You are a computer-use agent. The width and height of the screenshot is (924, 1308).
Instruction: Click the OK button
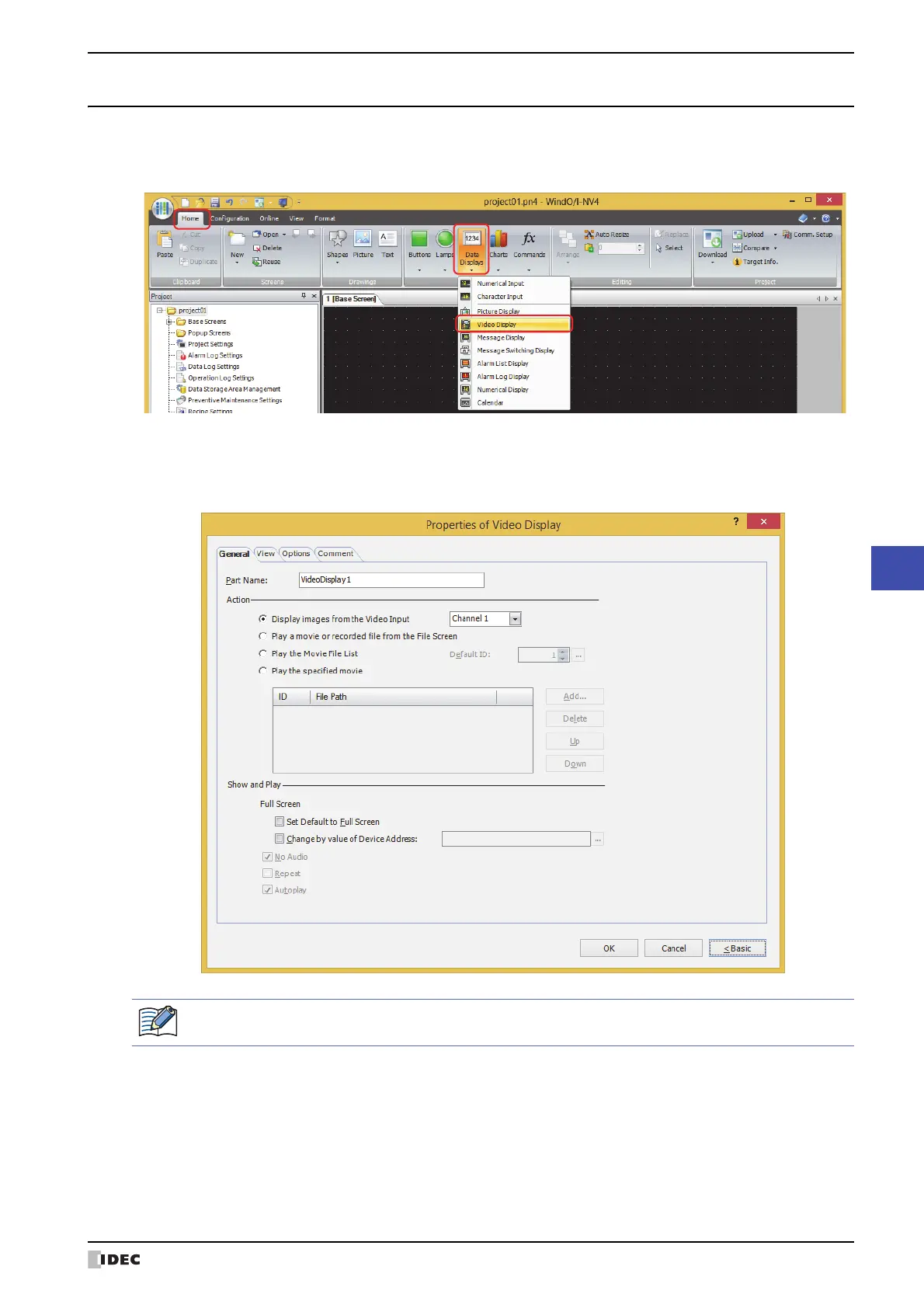(x=609, y=948)
